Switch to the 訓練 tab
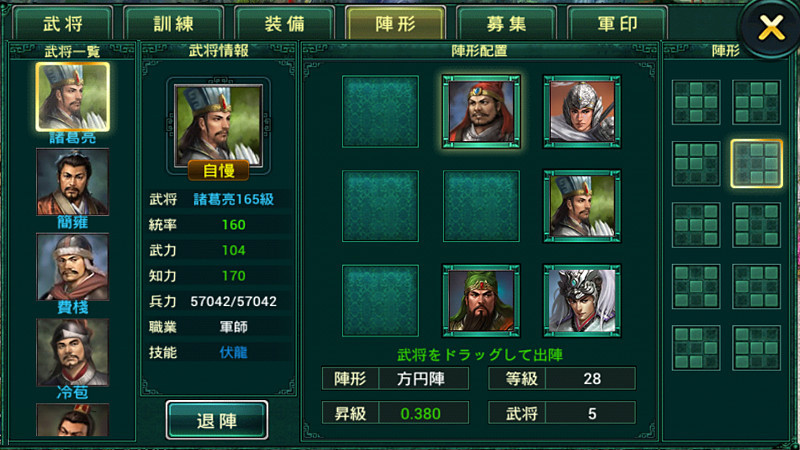 click(173, 23)
